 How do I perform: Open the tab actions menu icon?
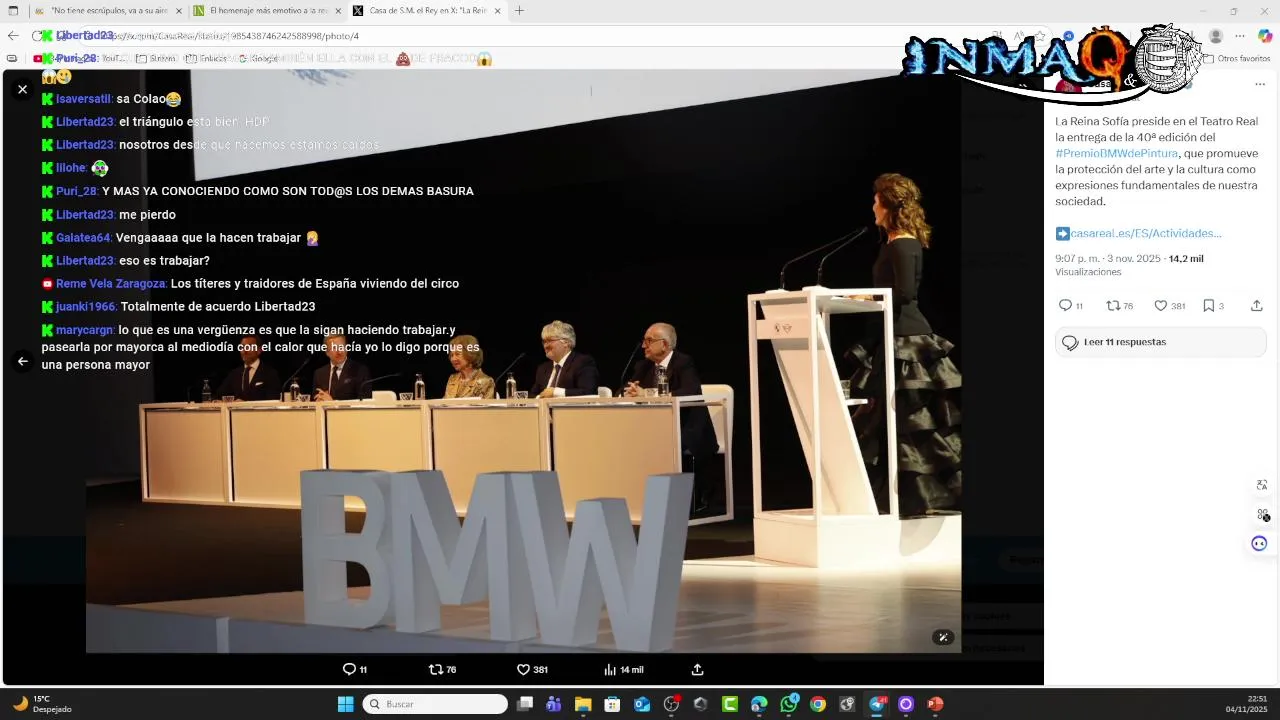point(13,10)
